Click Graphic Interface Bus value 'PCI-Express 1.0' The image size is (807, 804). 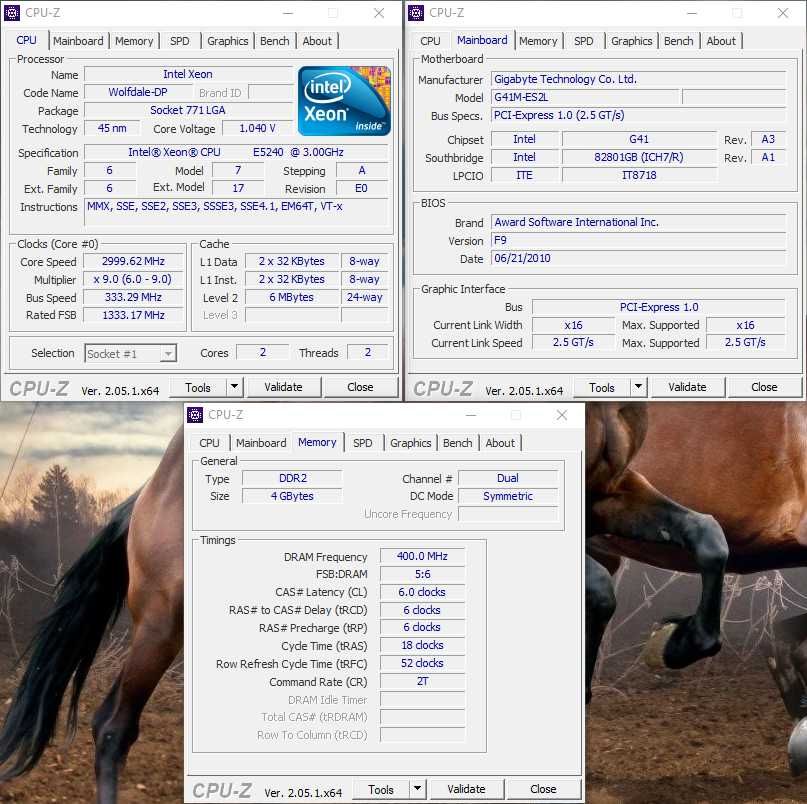659,307
